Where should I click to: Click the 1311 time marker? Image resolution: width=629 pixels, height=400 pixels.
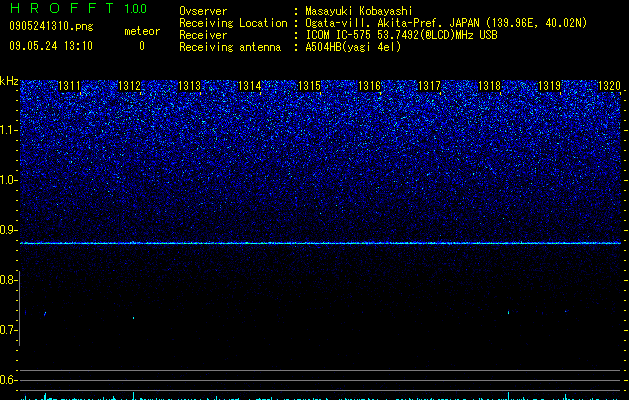coord(69,86)
